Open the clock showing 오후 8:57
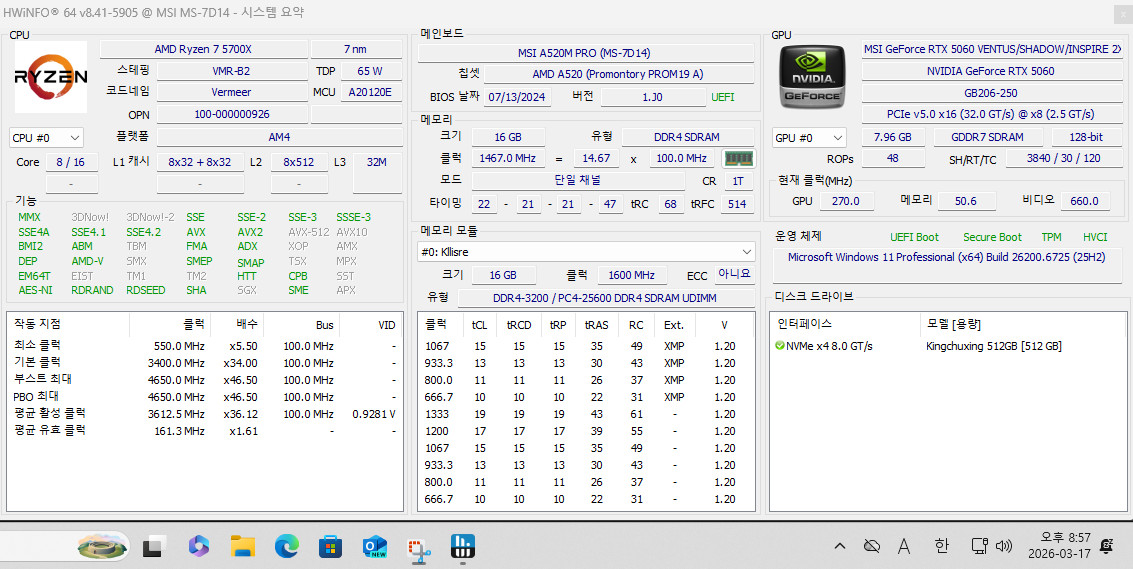1133x569 pixels. click(x=1060, y=547)
